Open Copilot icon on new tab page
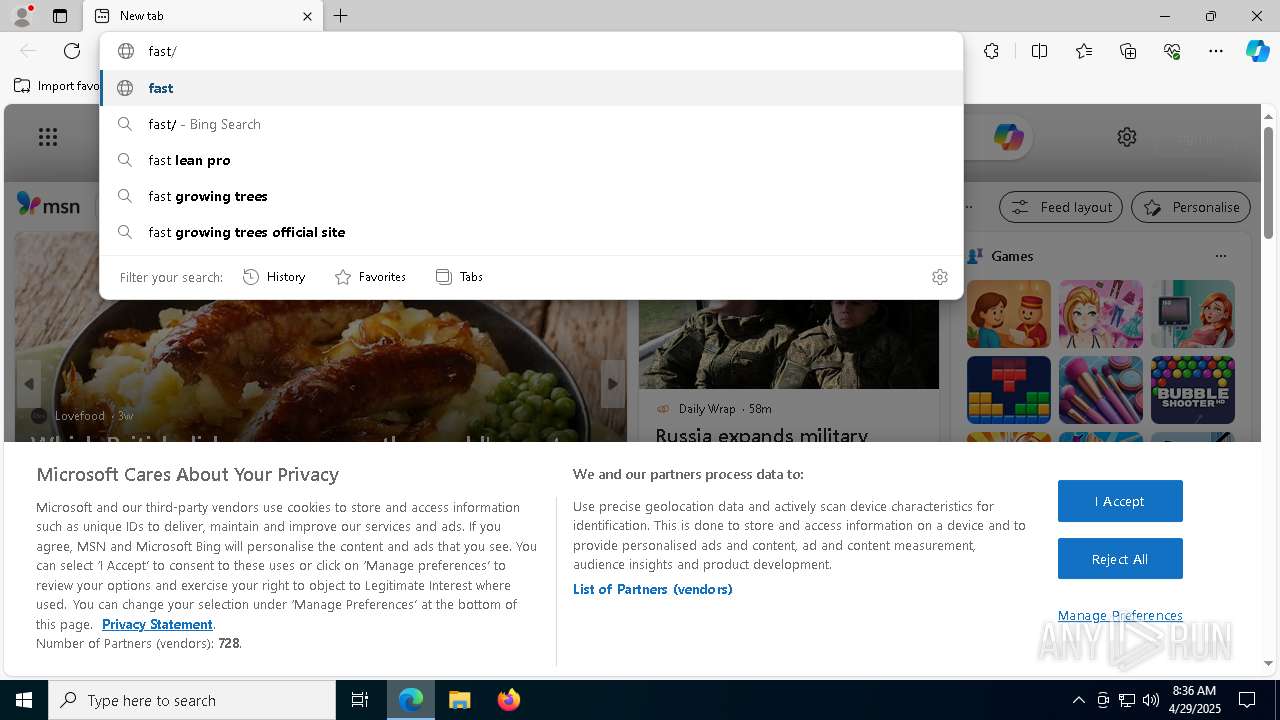 (1008, 137)
